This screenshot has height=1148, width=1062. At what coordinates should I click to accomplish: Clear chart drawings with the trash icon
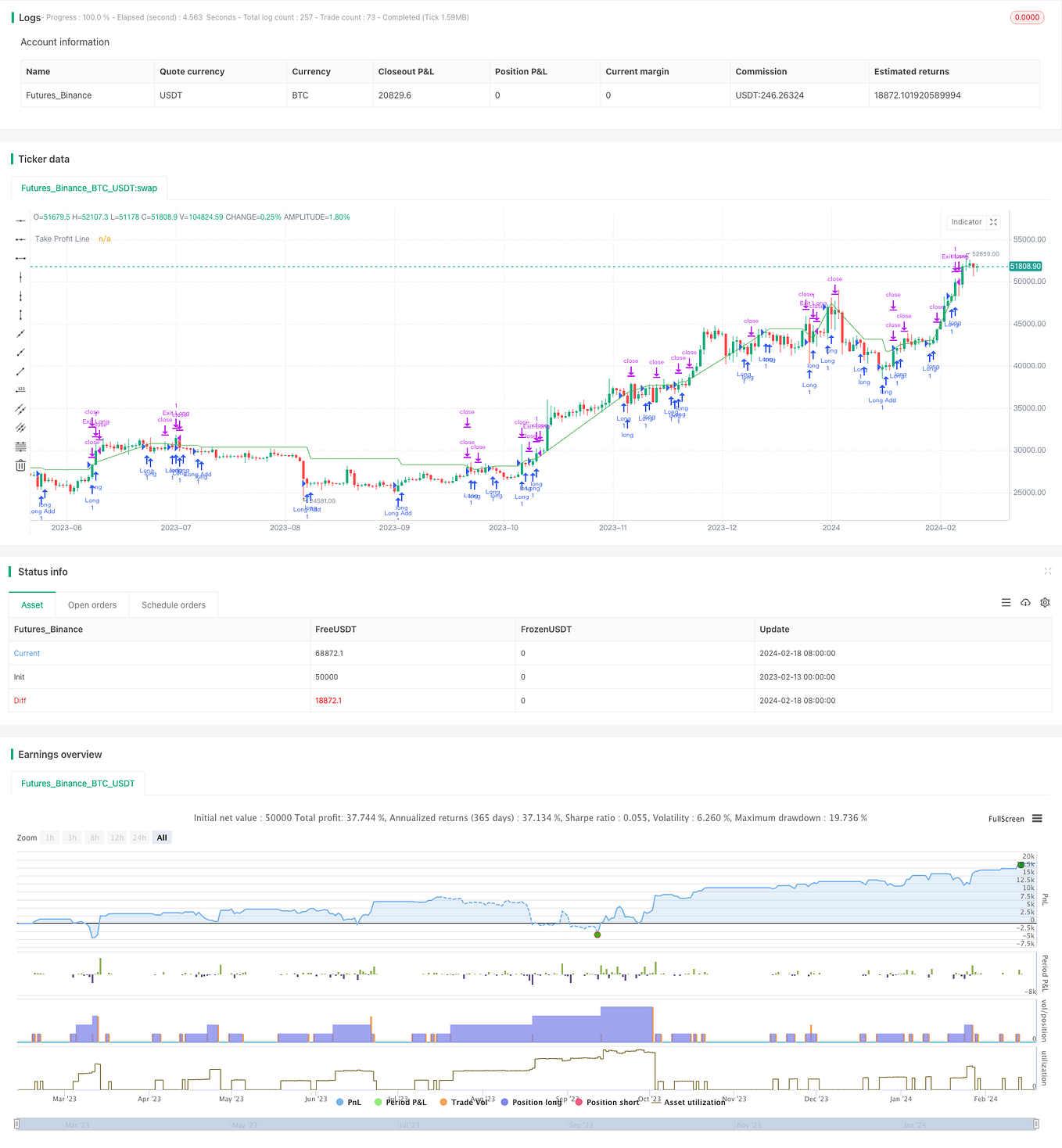tap(20, 465)
